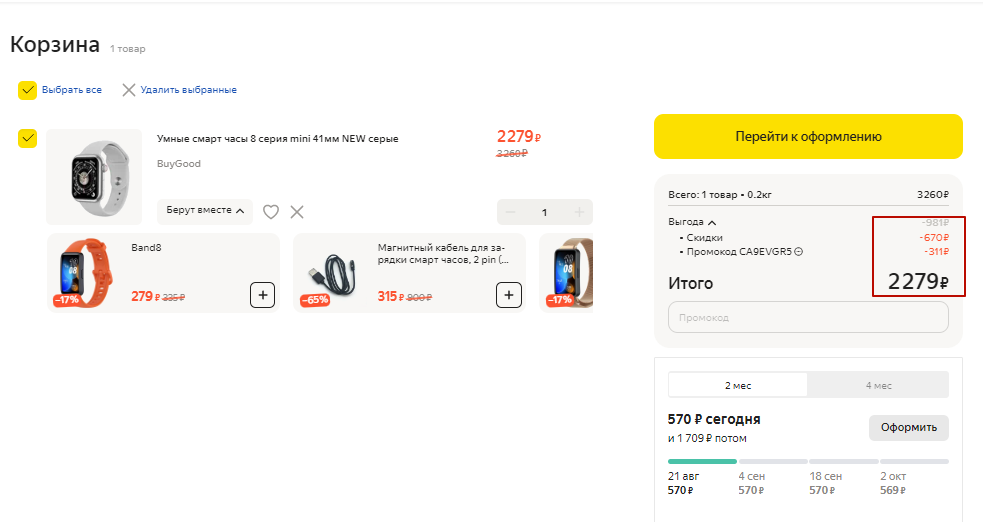The width and height of the screenshot is (983, 522).
Task: Remove promo code CA9EVGR5
Action: coord(799,252)
